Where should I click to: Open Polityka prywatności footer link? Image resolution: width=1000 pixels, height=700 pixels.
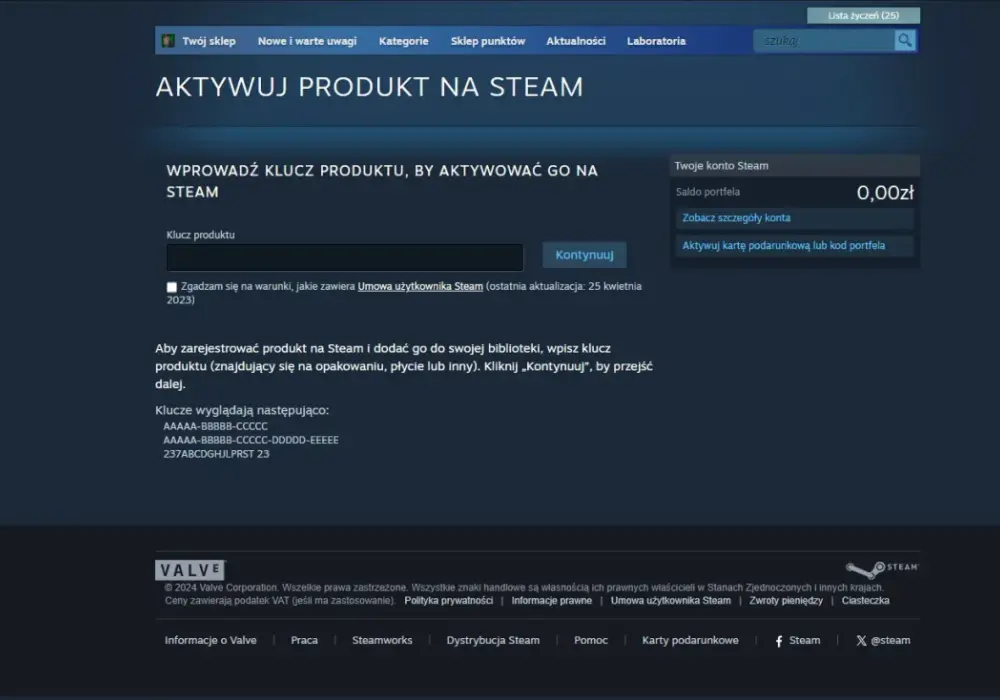(x=448, y=601)
